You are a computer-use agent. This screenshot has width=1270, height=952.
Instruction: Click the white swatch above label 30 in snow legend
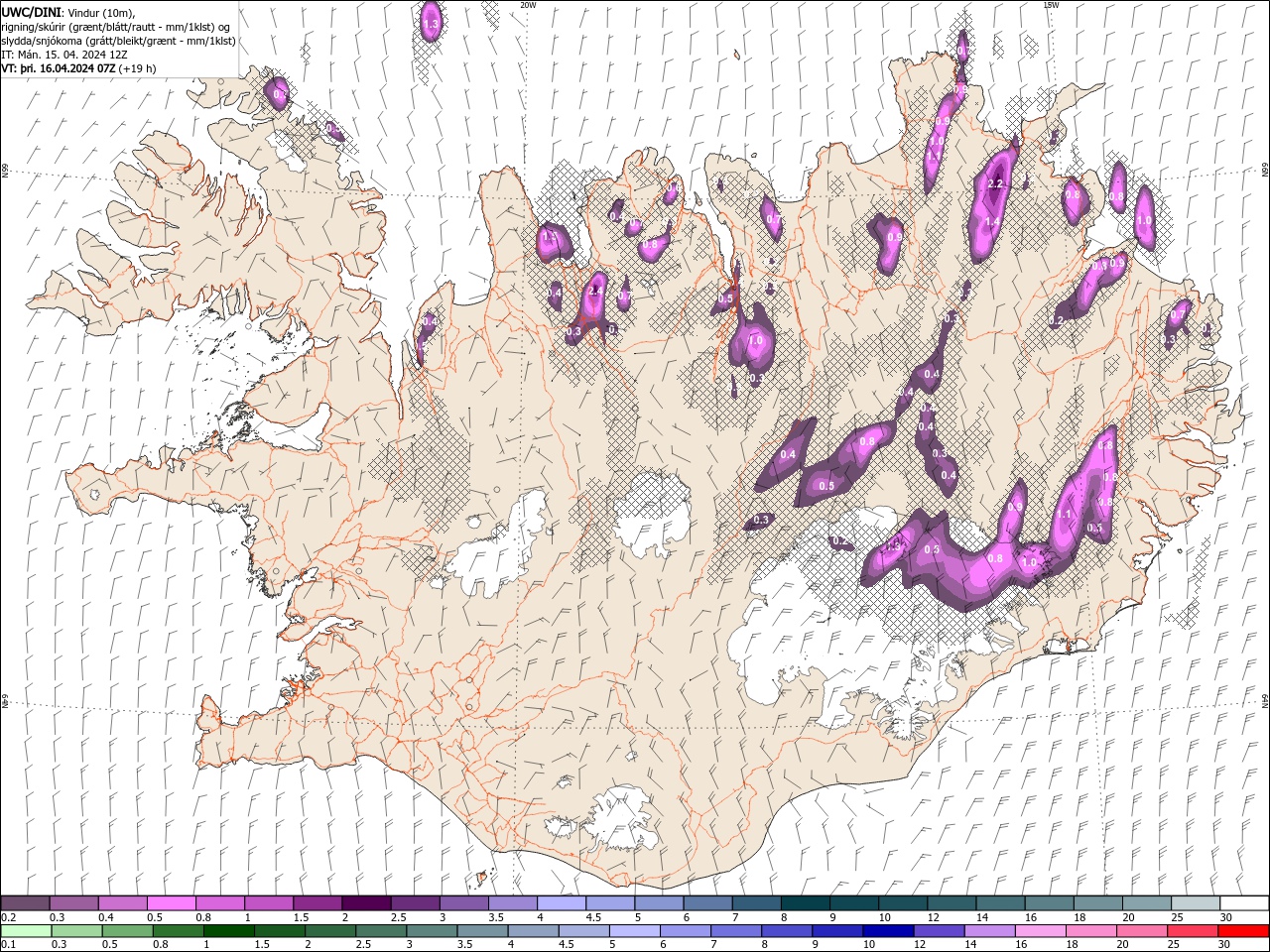[1242, 902]
